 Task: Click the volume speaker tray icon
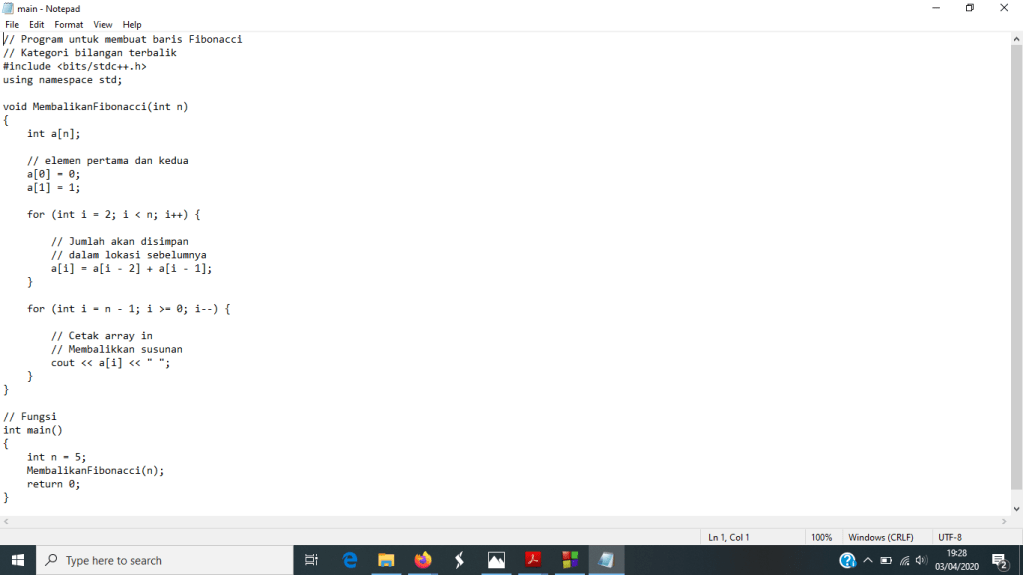coord(921,560)
